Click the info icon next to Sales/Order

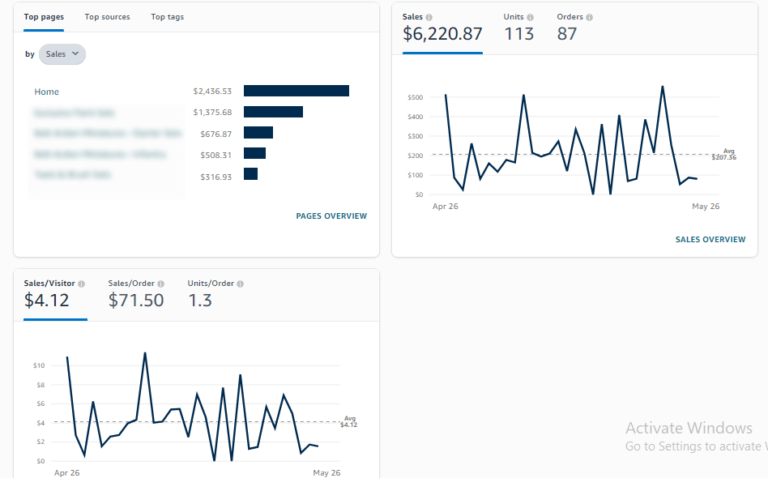coord(161,284)
